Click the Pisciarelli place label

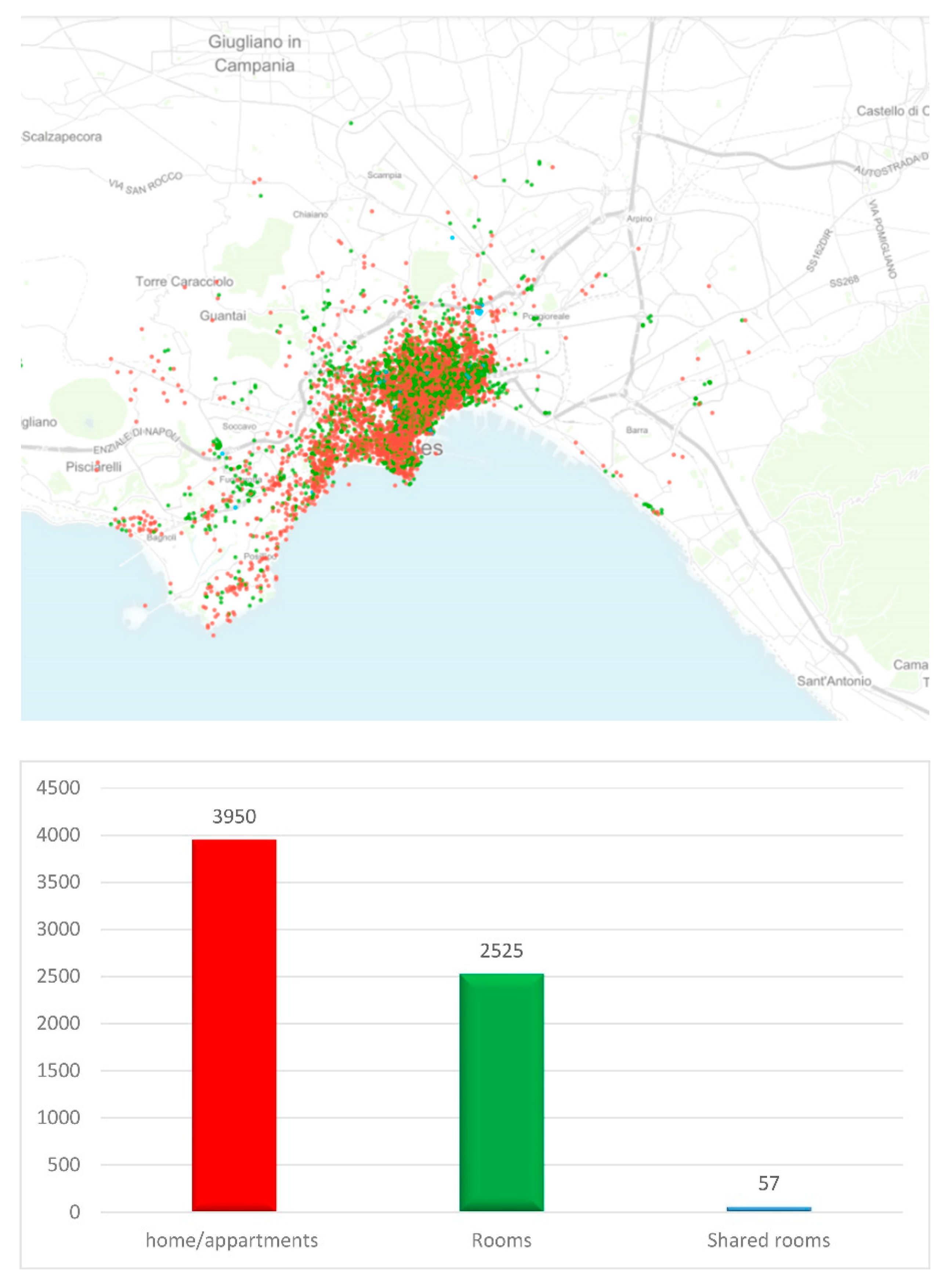[93, 466]
